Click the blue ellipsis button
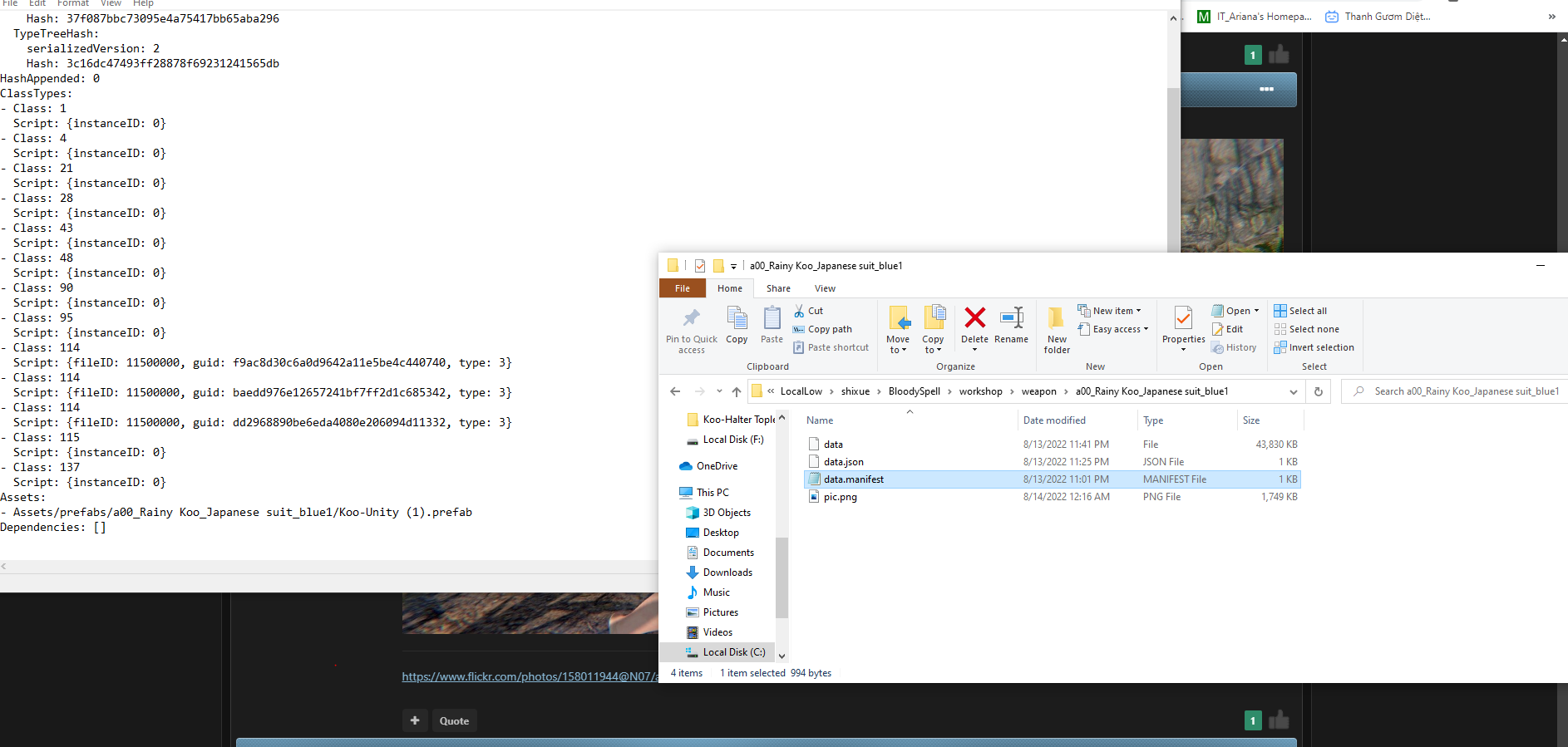Screen dimensions: 1568x747 tap(1266, 89)
